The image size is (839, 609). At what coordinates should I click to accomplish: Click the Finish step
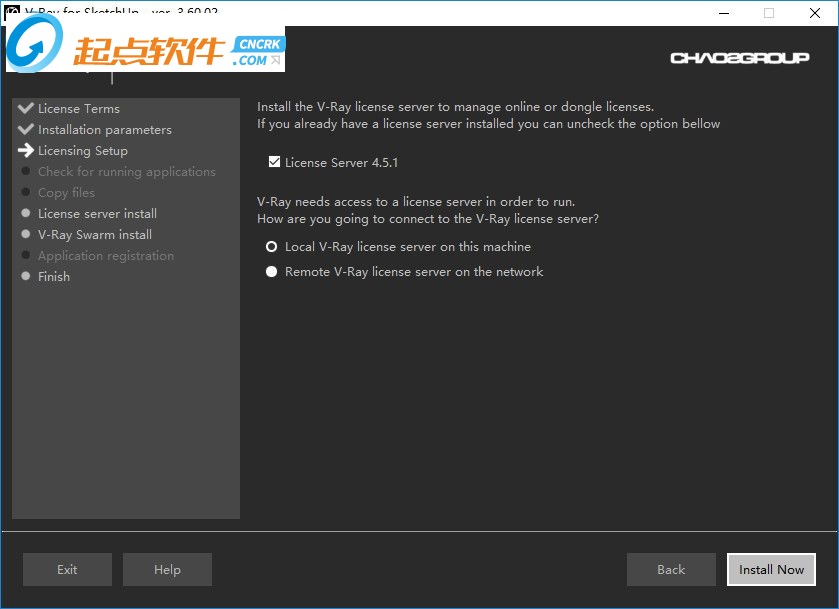coord(54,277)
